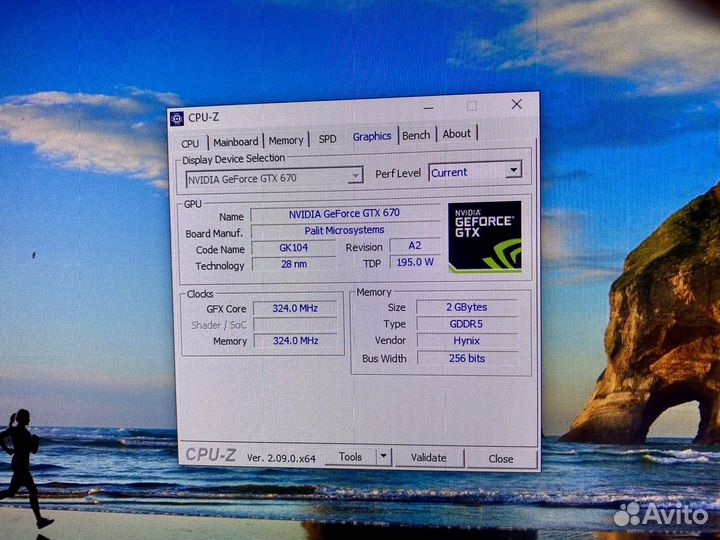Viewport: 720px width, 540px height.
Task: Click the CPU-Z app icon in title bar
Action: pos(177,118)
